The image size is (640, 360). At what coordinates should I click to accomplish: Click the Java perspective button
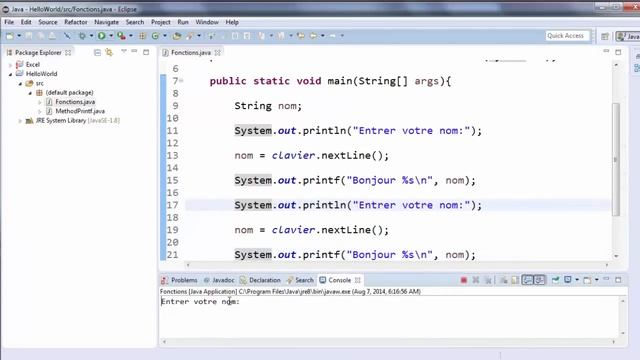[x=629, y=37]
